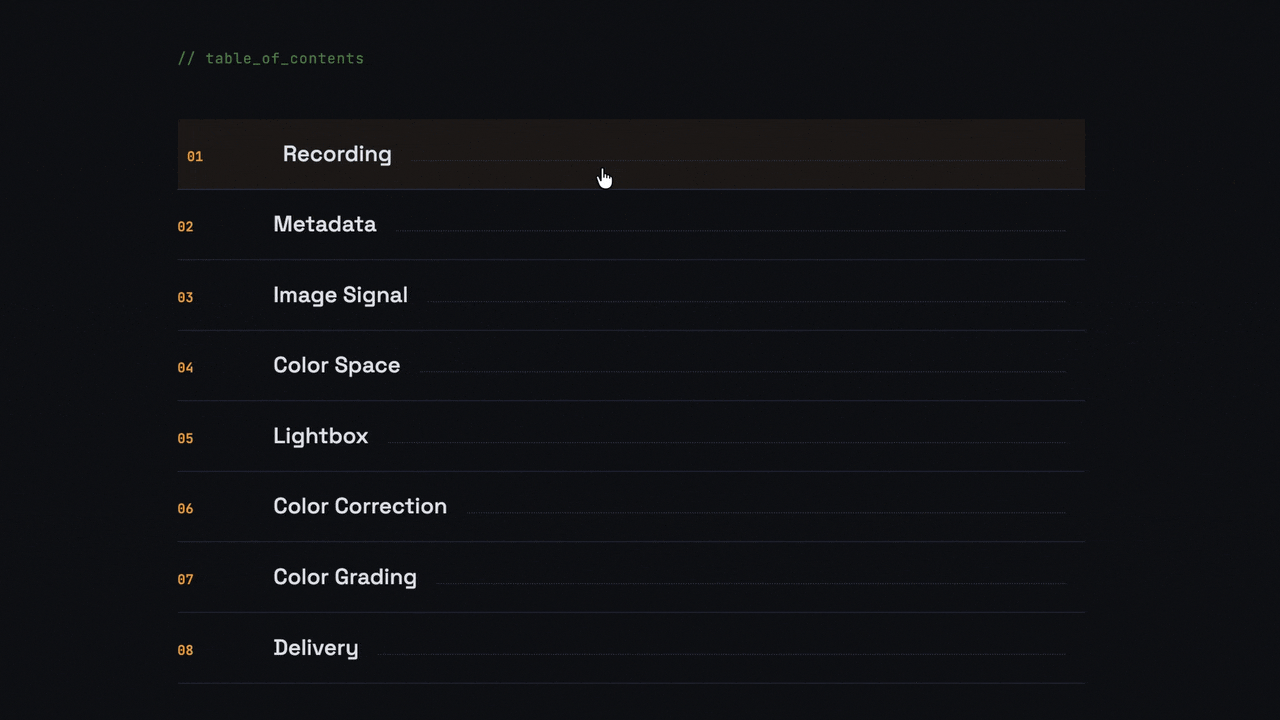
Task: Click the dotted leader line after Lightbox
Action: click(x=725, y=442)
